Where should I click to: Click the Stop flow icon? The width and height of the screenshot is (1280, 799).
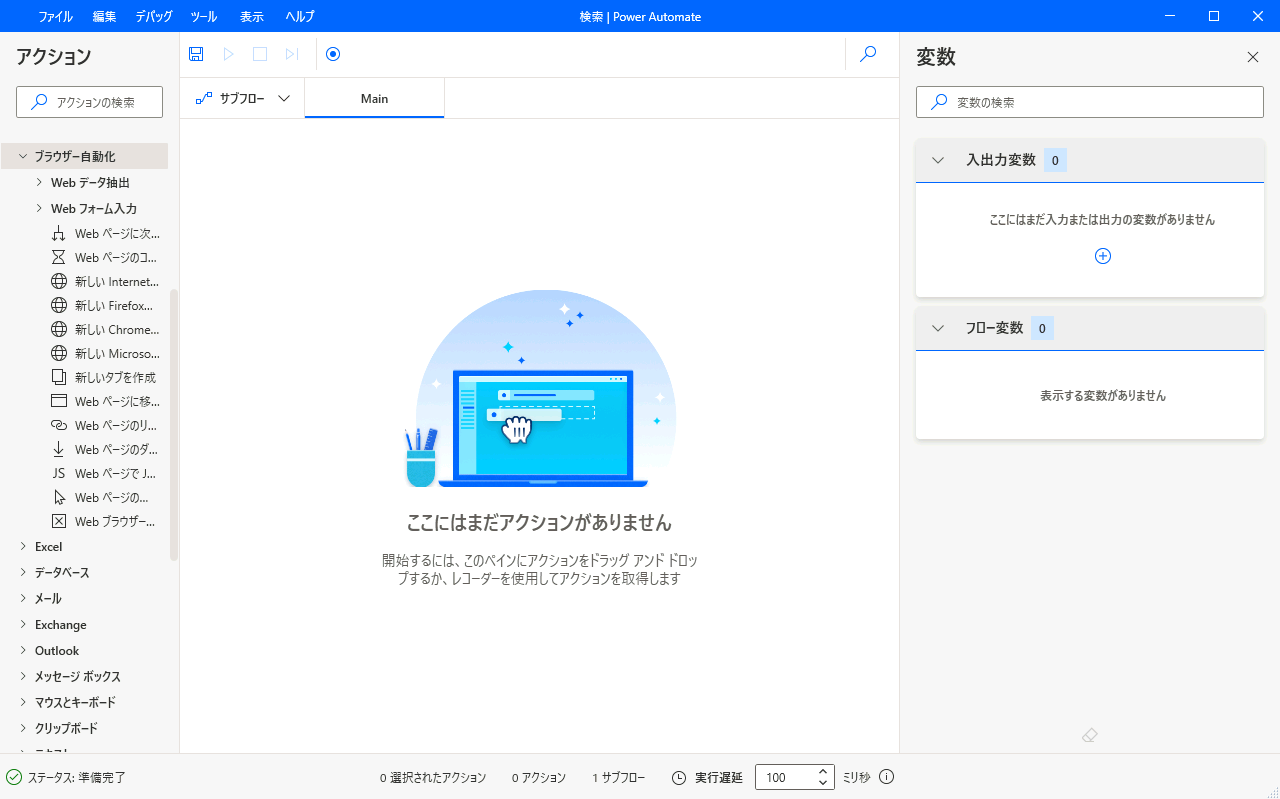click(x=260, y=54)
